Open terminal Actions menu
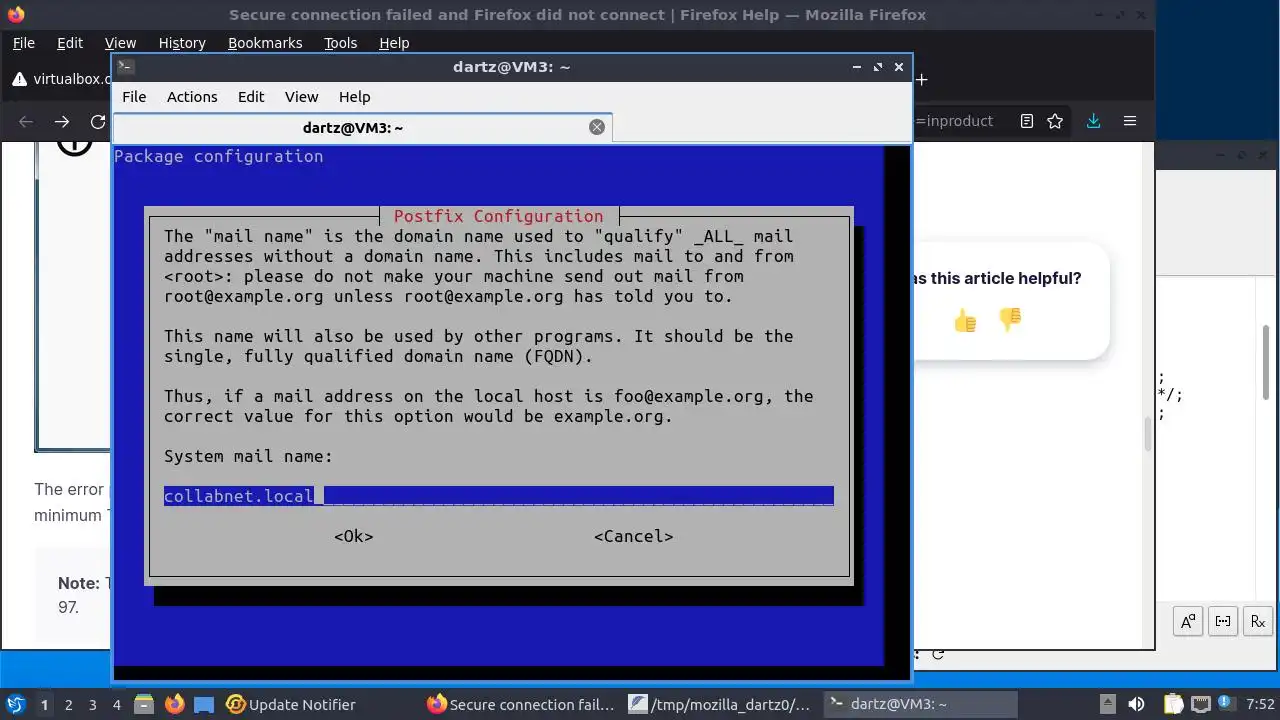Viewport: 1280px width, 720px height. click(192, 97)
